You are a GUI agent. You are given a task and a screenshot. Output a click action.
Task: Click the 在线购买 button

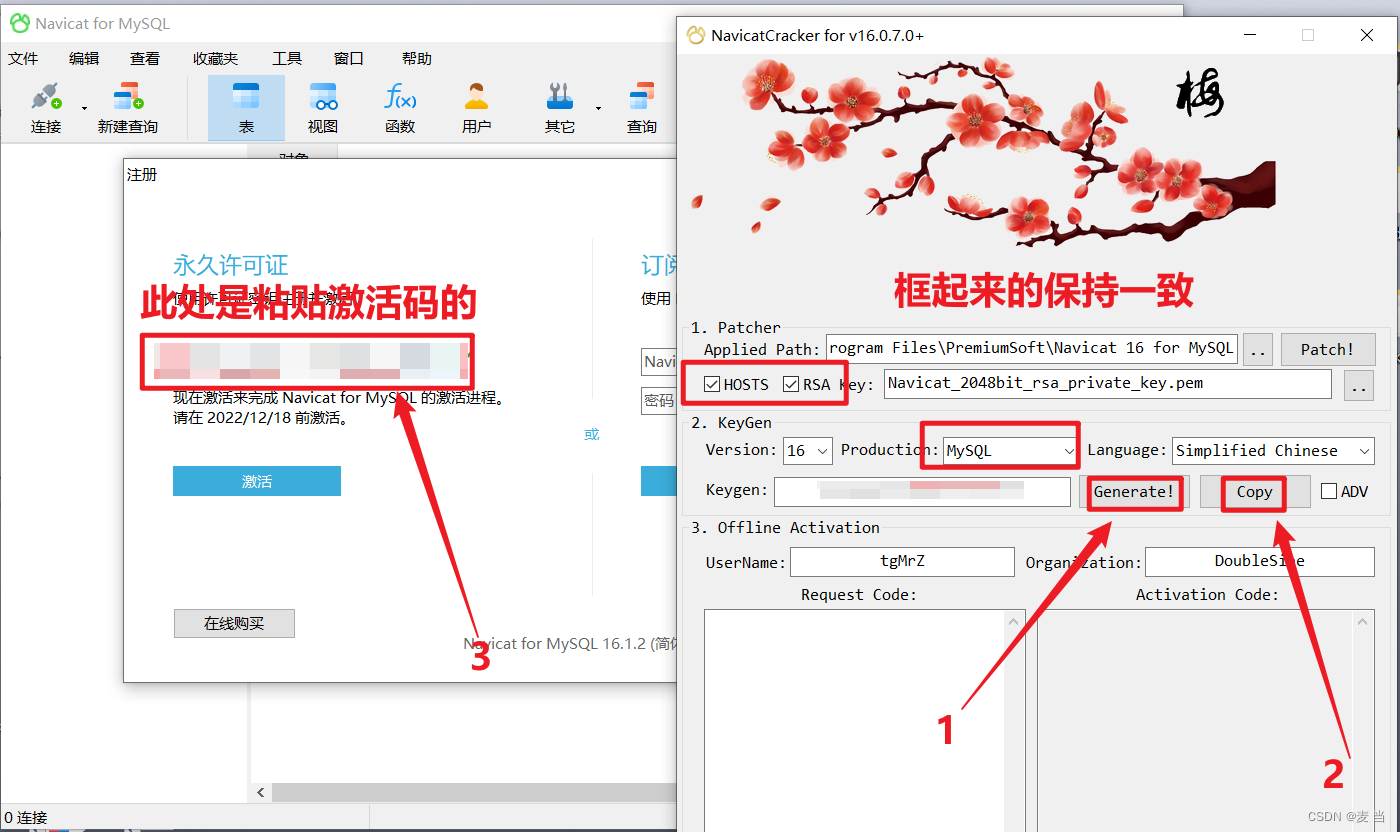234,623
